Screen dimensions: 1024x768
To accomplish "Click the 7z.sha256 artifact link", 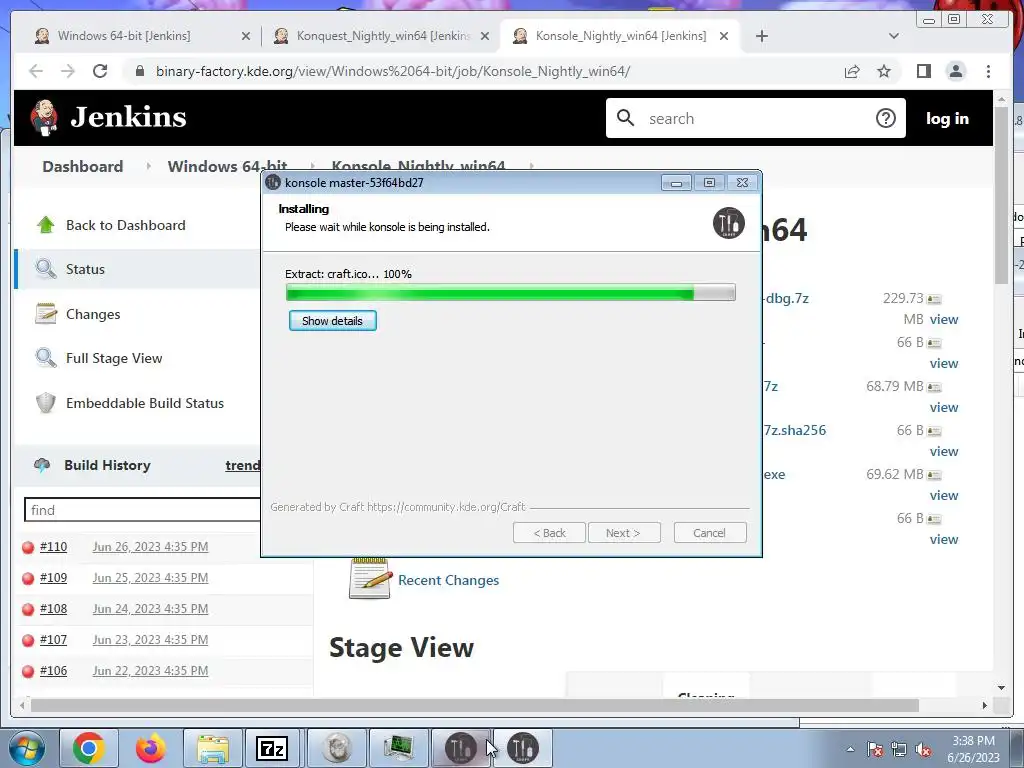I will [794, 430].
